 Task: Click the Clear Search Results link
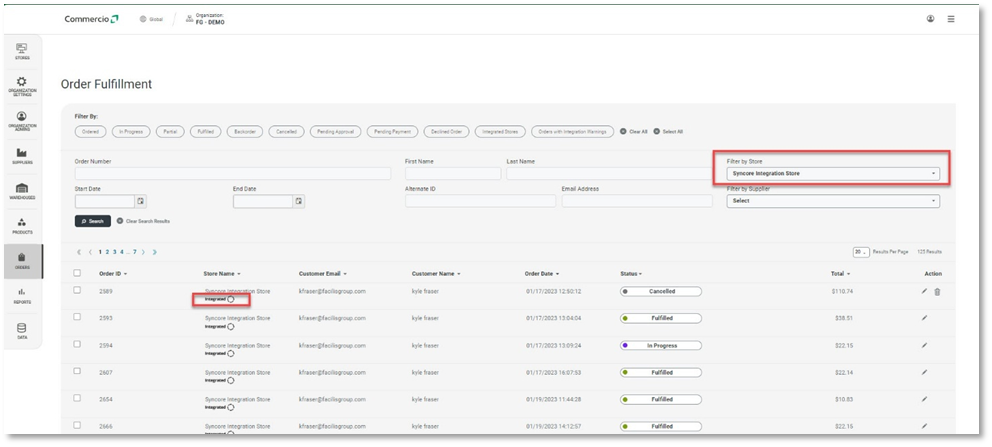click(x=143, y=221)
